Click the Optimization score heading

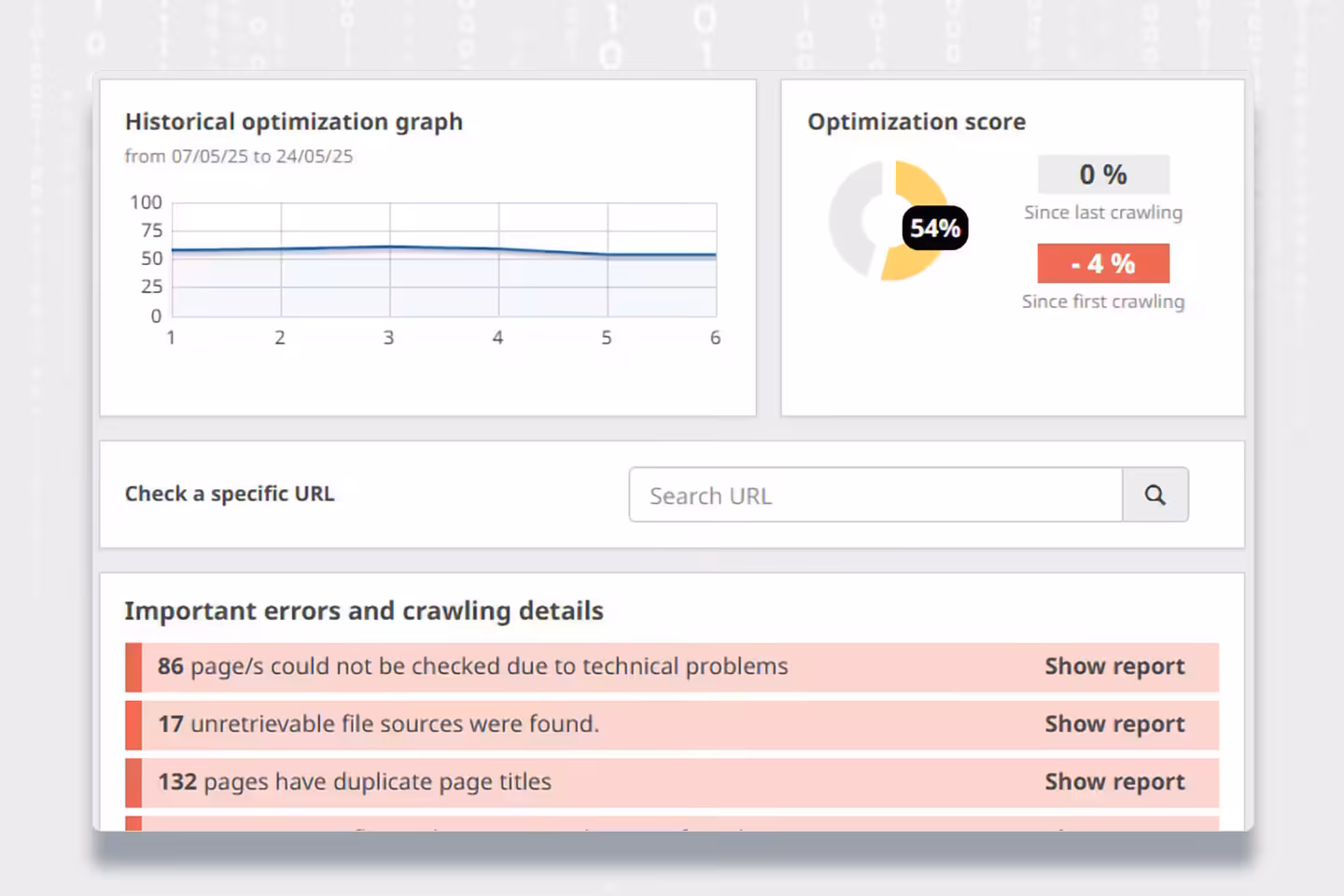(917, 121)
